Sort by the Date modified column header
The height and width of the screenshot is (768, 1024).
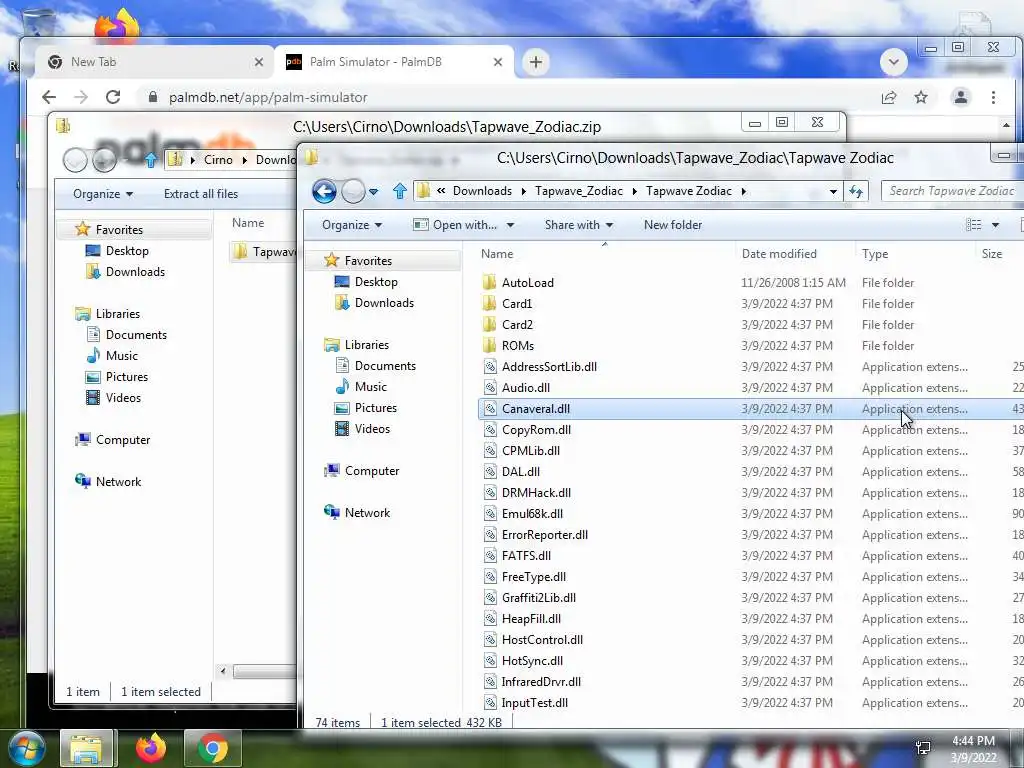pos(794,254)
